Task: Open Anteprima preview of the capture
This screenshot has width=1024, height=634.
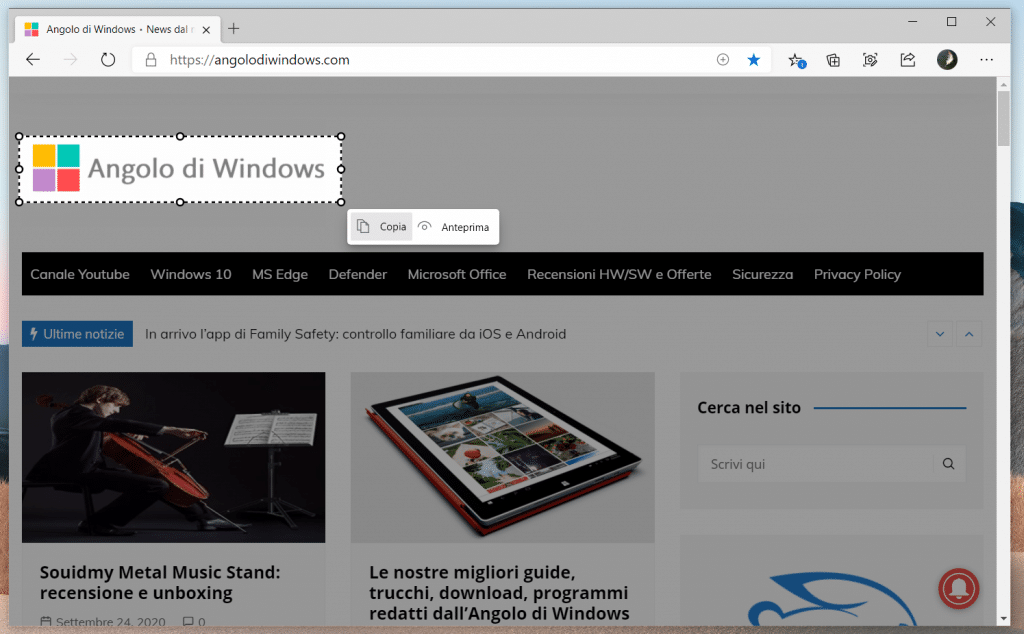Action: pyautogui.click(x=454, y=227)
